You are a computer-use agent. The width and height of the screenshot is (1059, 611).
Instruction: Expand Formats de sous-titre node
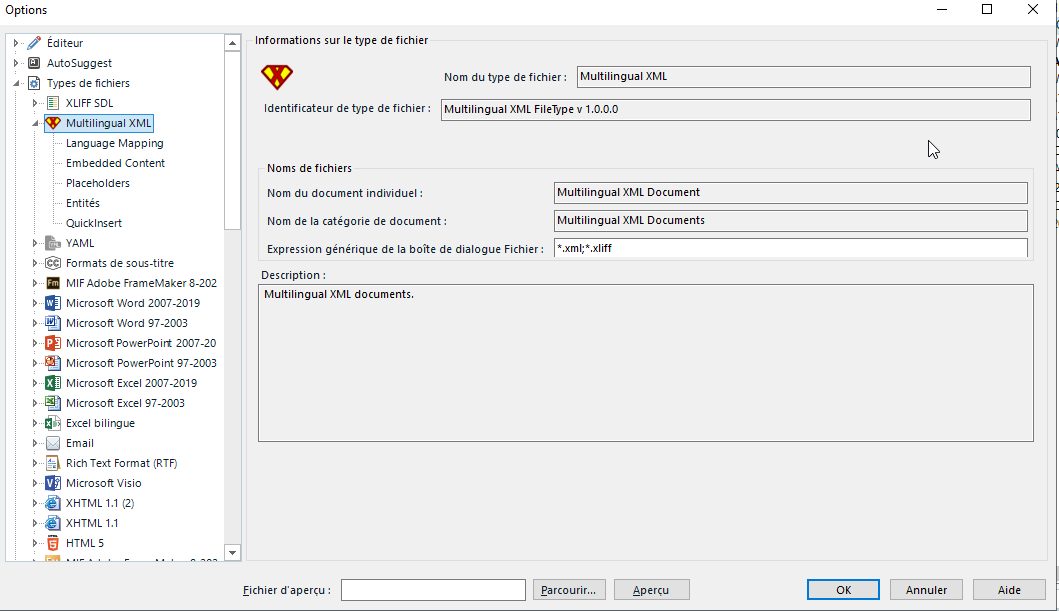click(34, 263)
